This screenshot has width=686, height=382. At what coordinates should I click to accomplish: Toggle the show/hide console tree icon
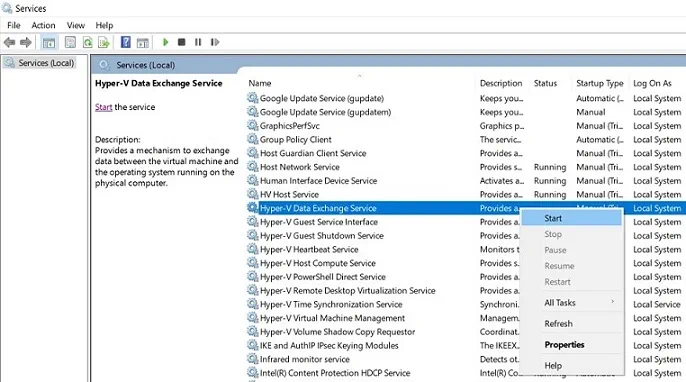coord(49,42)
